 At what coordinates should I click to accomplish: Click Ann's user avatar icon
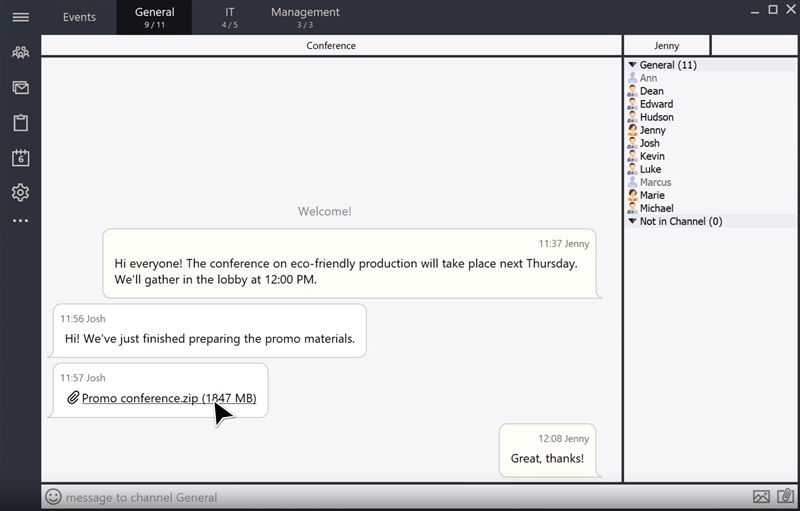coord(632,78)
